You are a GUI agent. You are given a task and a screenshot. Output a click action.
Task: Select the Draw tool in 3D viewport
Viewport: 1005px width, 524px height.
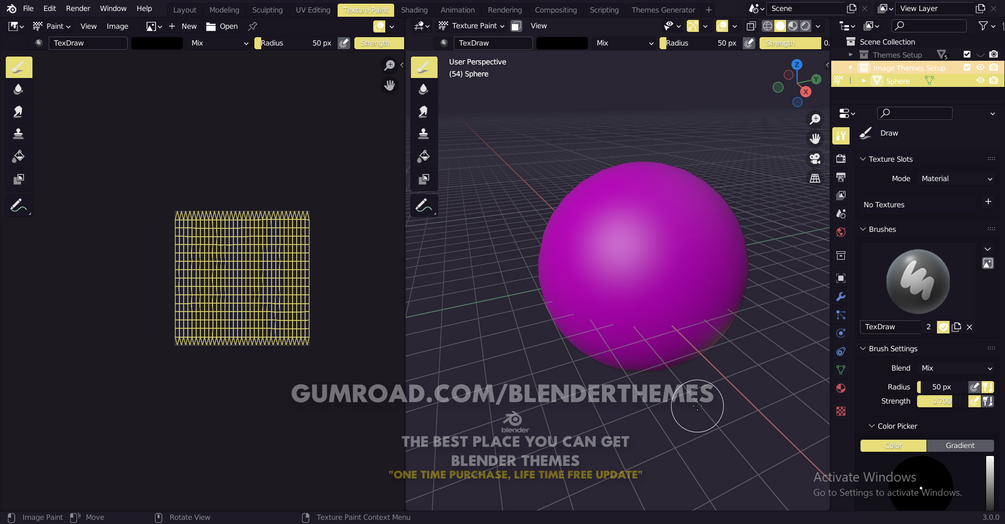424,67
